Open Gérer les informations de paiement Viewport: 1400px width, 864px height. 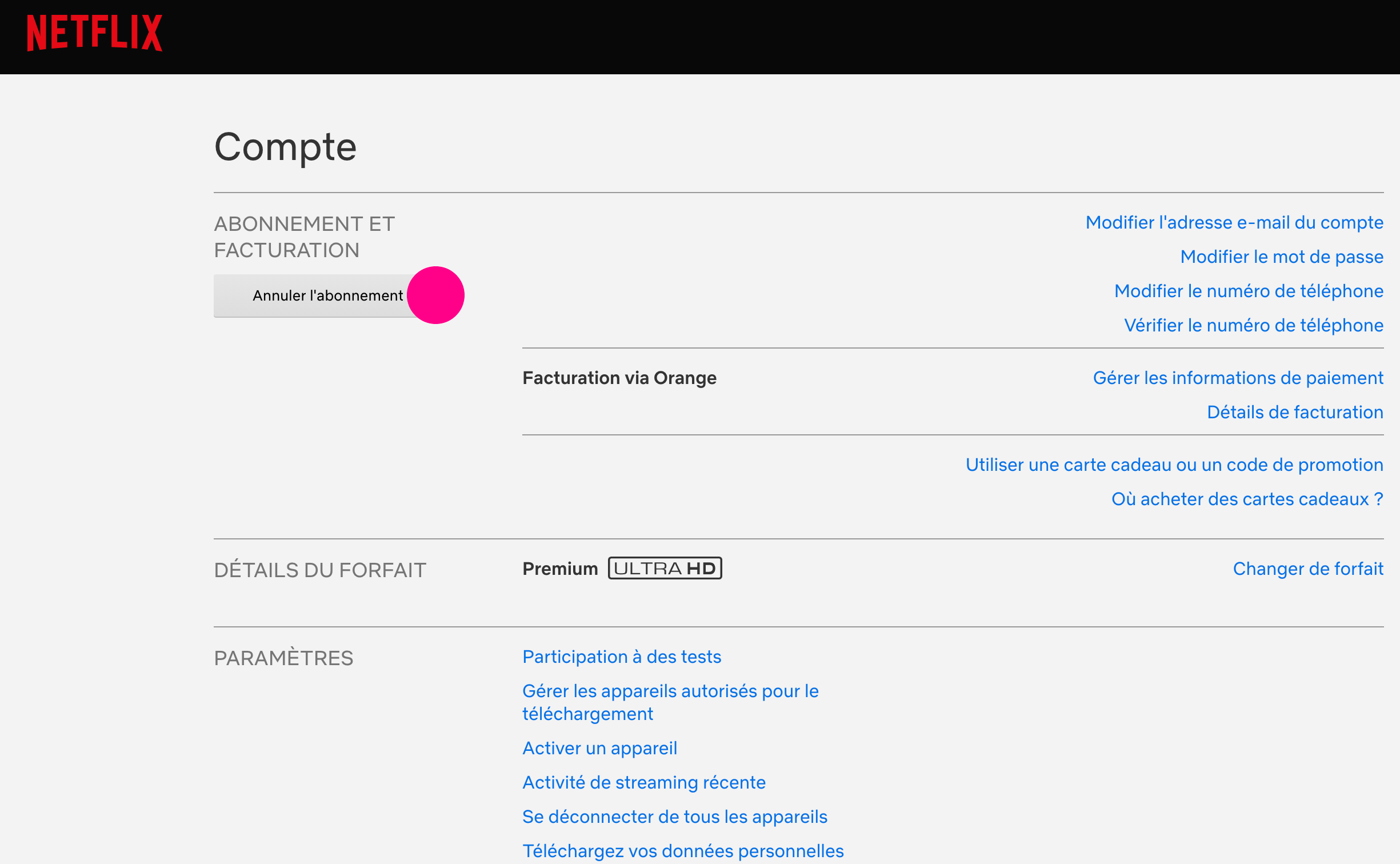1238,378
